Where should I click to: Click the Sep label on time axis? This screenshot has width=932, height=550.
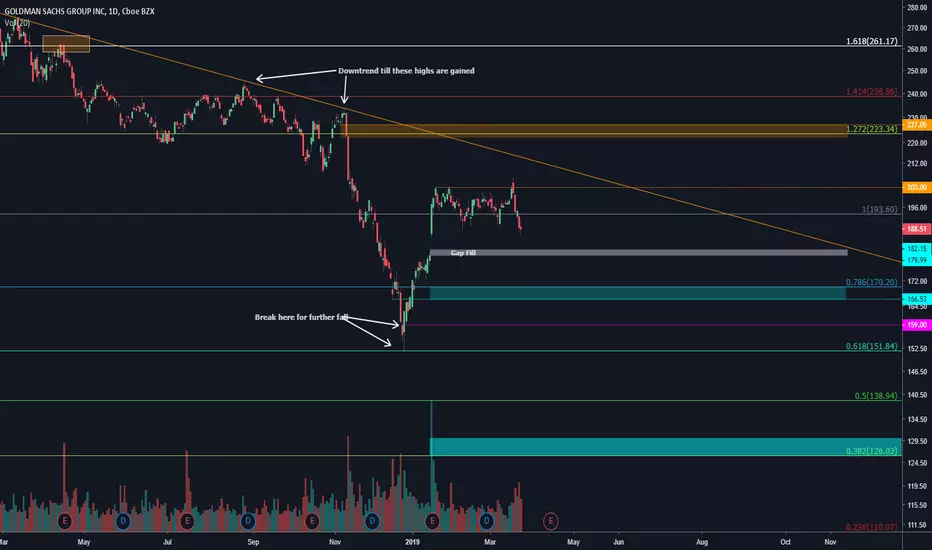coord(253,542)
